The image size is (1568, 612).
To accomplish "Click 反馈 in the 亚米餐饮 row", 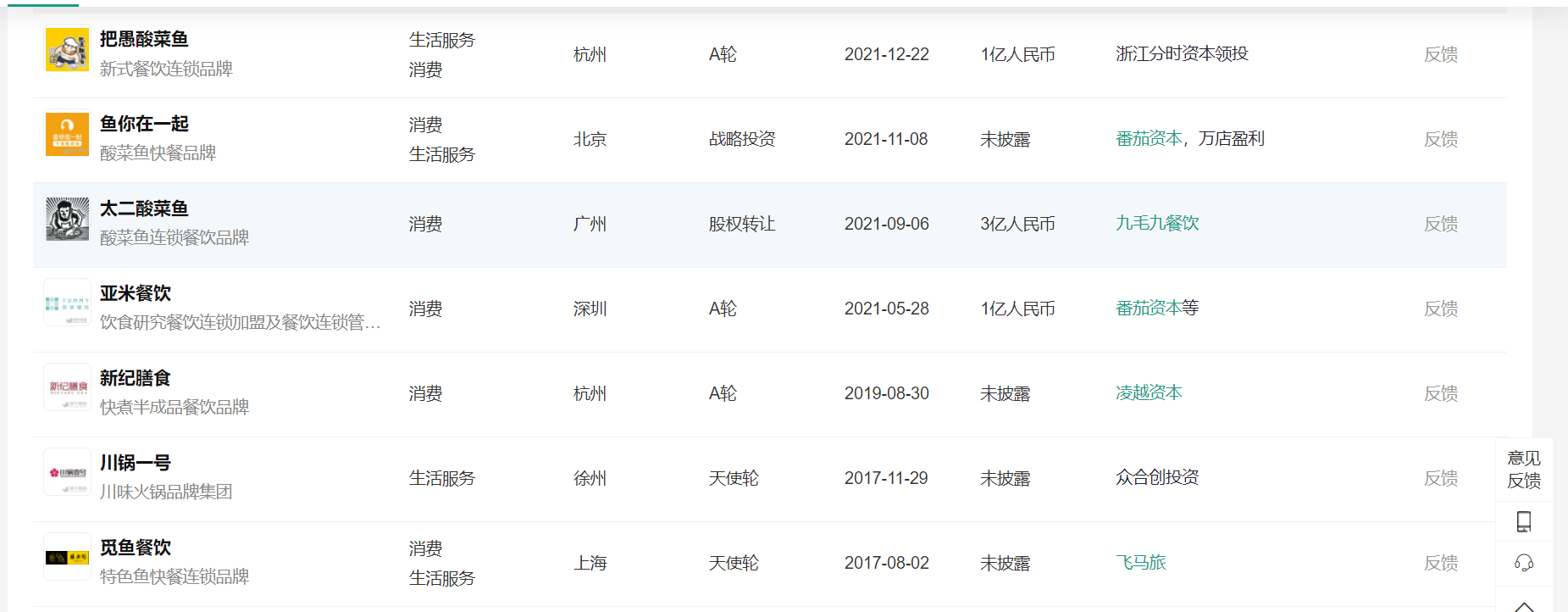I will tap(1441, 309).
